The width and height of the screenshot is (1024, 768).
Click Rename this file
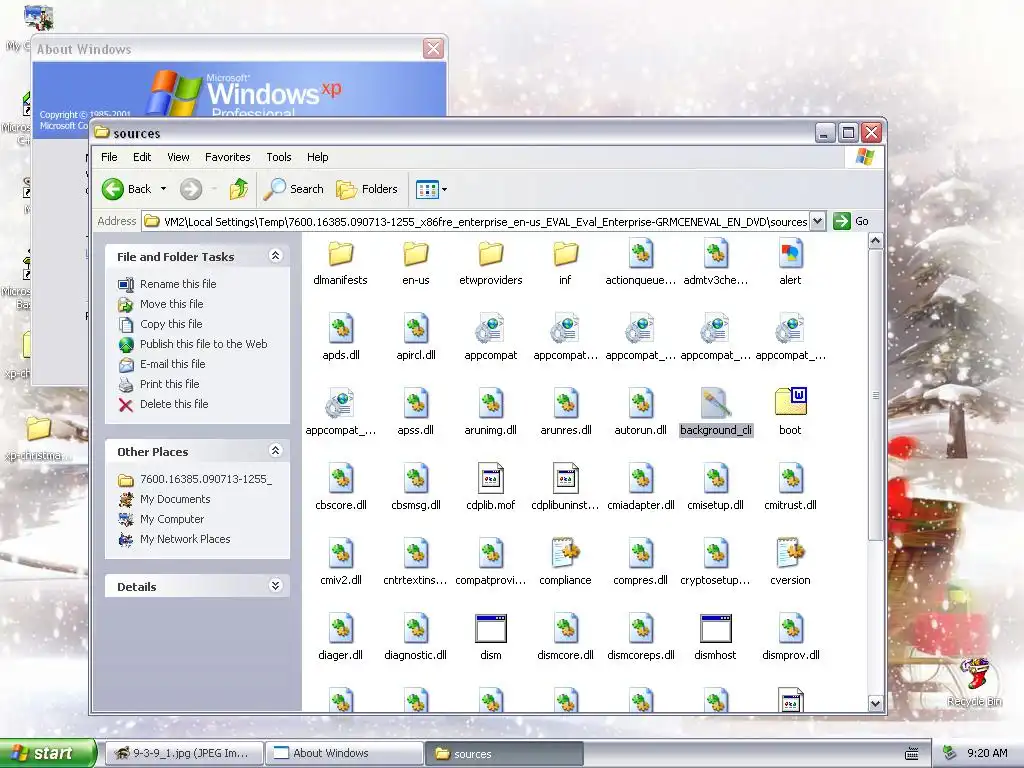(178, 284)
